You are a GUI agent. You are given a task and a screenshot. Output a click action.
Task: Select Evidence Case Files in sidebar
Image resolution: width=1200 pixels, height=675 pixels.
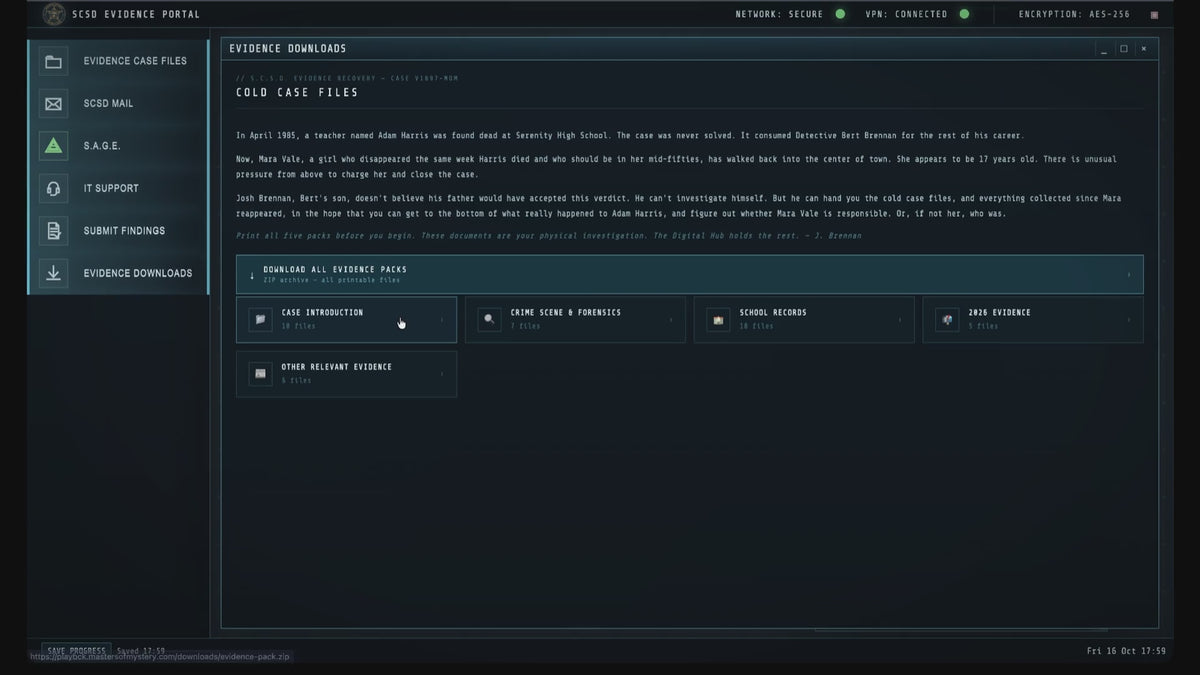[x=118, y=61]
